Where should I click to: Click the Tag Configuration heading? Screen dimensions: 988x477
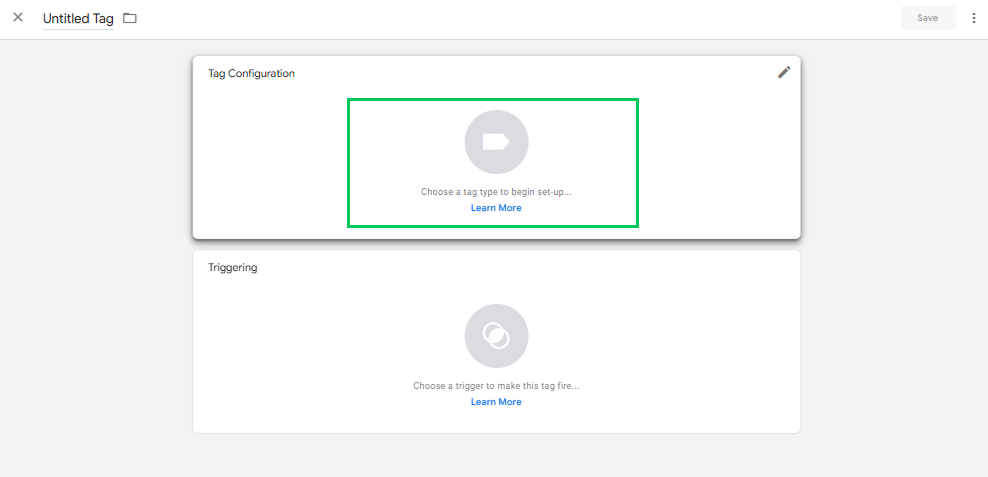point(251,74)
